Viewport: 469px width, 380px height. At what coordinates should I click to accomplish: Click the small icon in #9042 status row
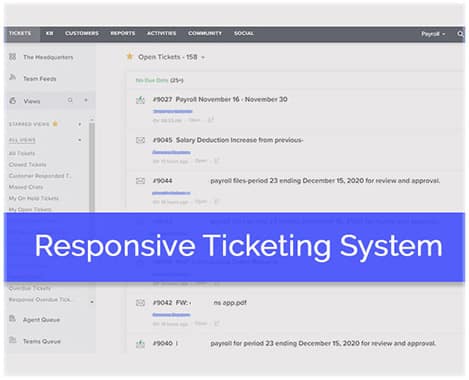216,323
